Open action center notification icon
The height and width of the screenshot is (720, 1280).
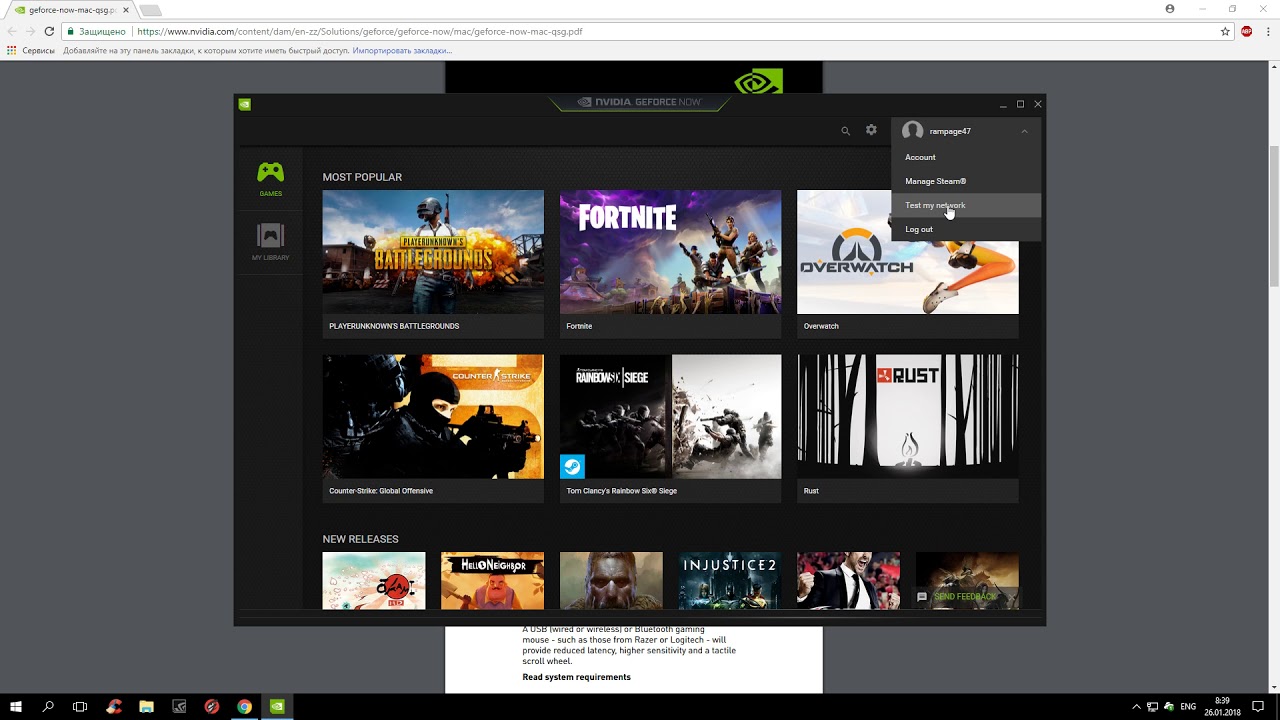(1258, 706)
